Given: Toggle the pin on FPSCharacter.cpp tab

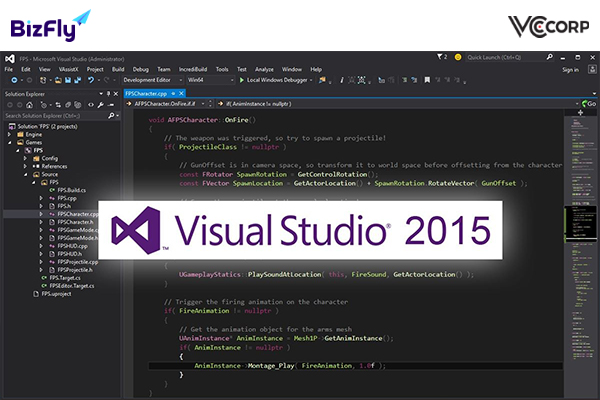Looking at the screenshot, I should 173,93.
